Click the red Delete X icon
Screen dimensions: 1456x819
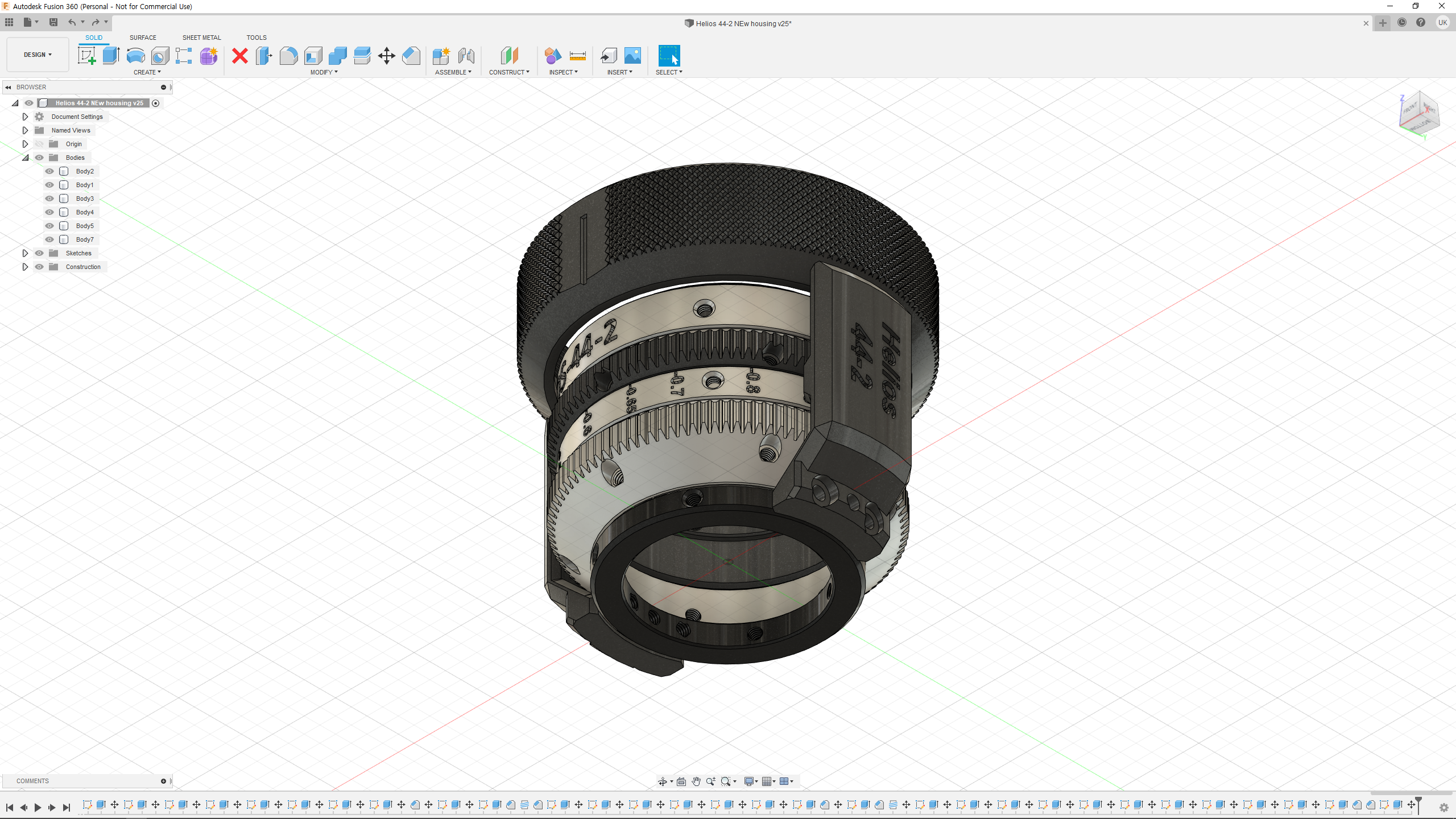tap(240, 56)
